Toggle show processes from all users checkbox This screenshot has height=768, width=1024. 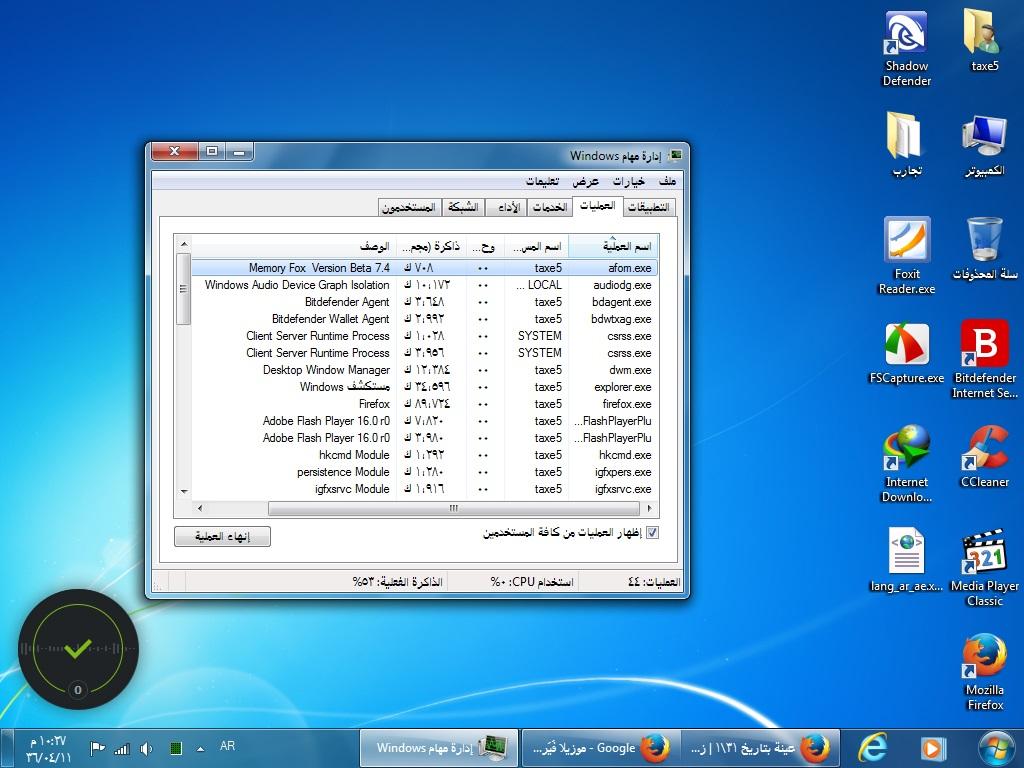coord(652,533)
